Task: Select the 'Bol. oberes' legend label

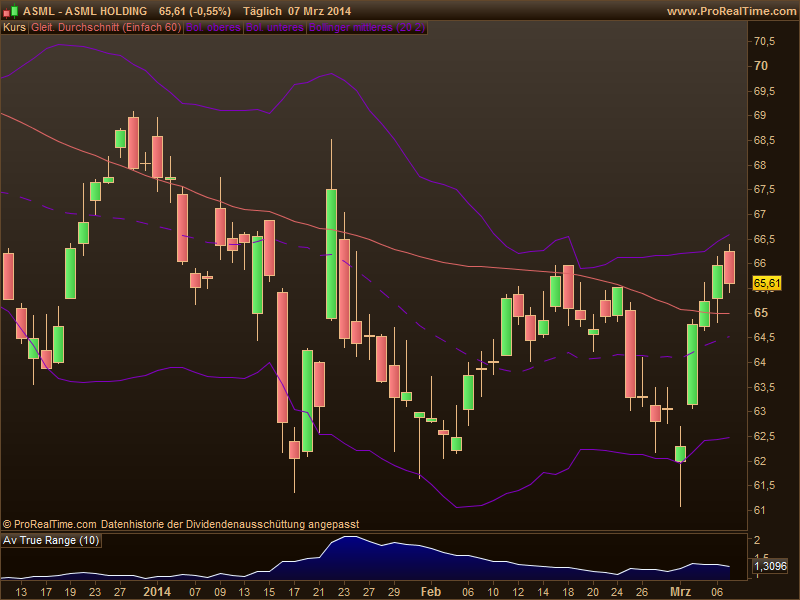Action: tap(213, 28)
